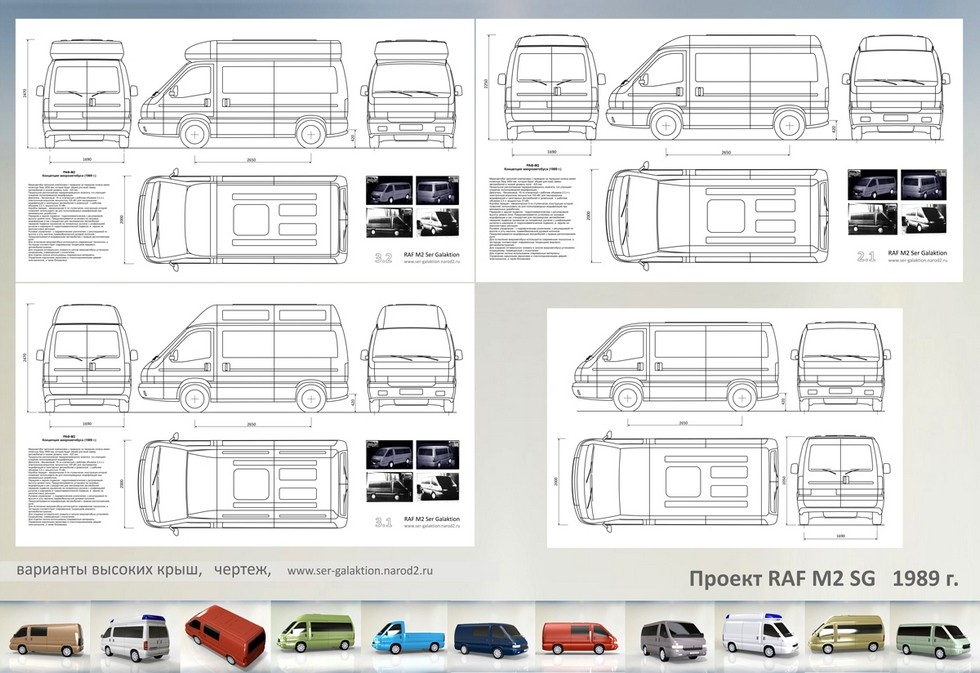Click the sheet number 3.1 label
The height and width of the screenshot is (673, 980).
tap(382, 521)
